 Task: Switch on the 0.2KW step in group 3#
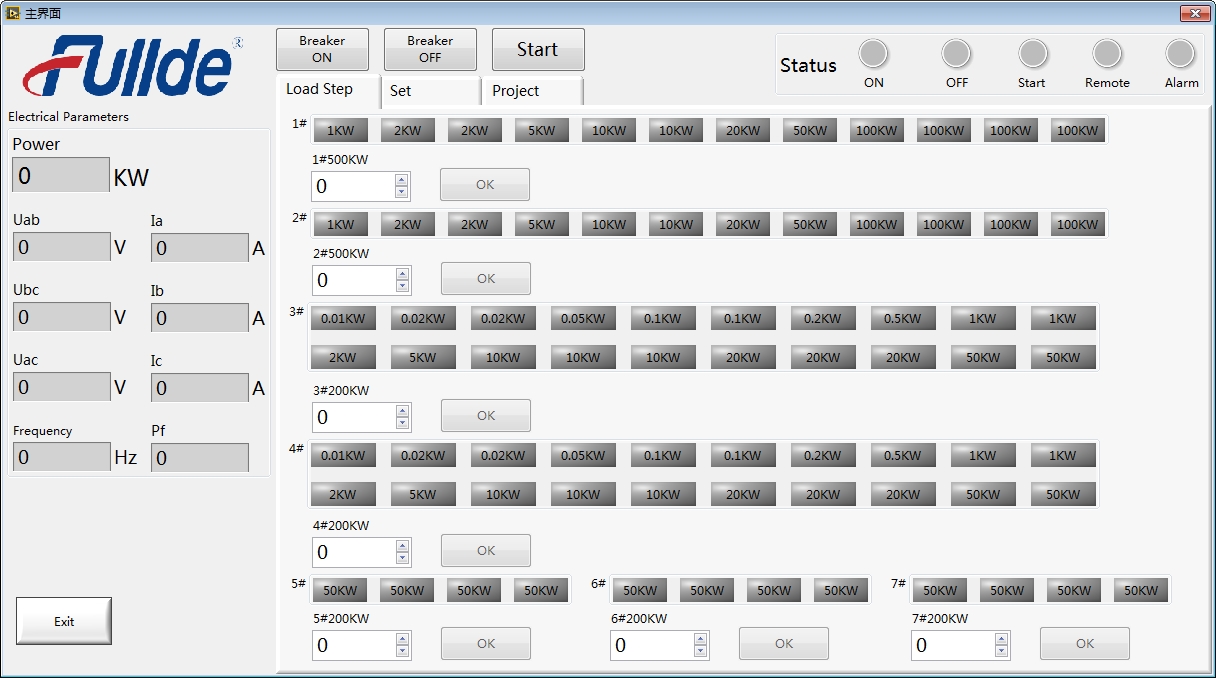pyautogui.click(x=823, y=319)
